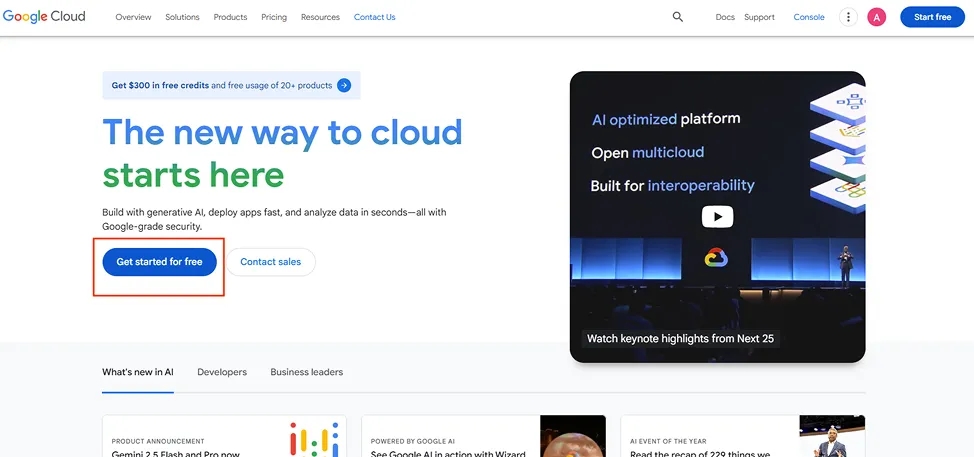
Task: Open the Support link
Action: click(759, 17)
